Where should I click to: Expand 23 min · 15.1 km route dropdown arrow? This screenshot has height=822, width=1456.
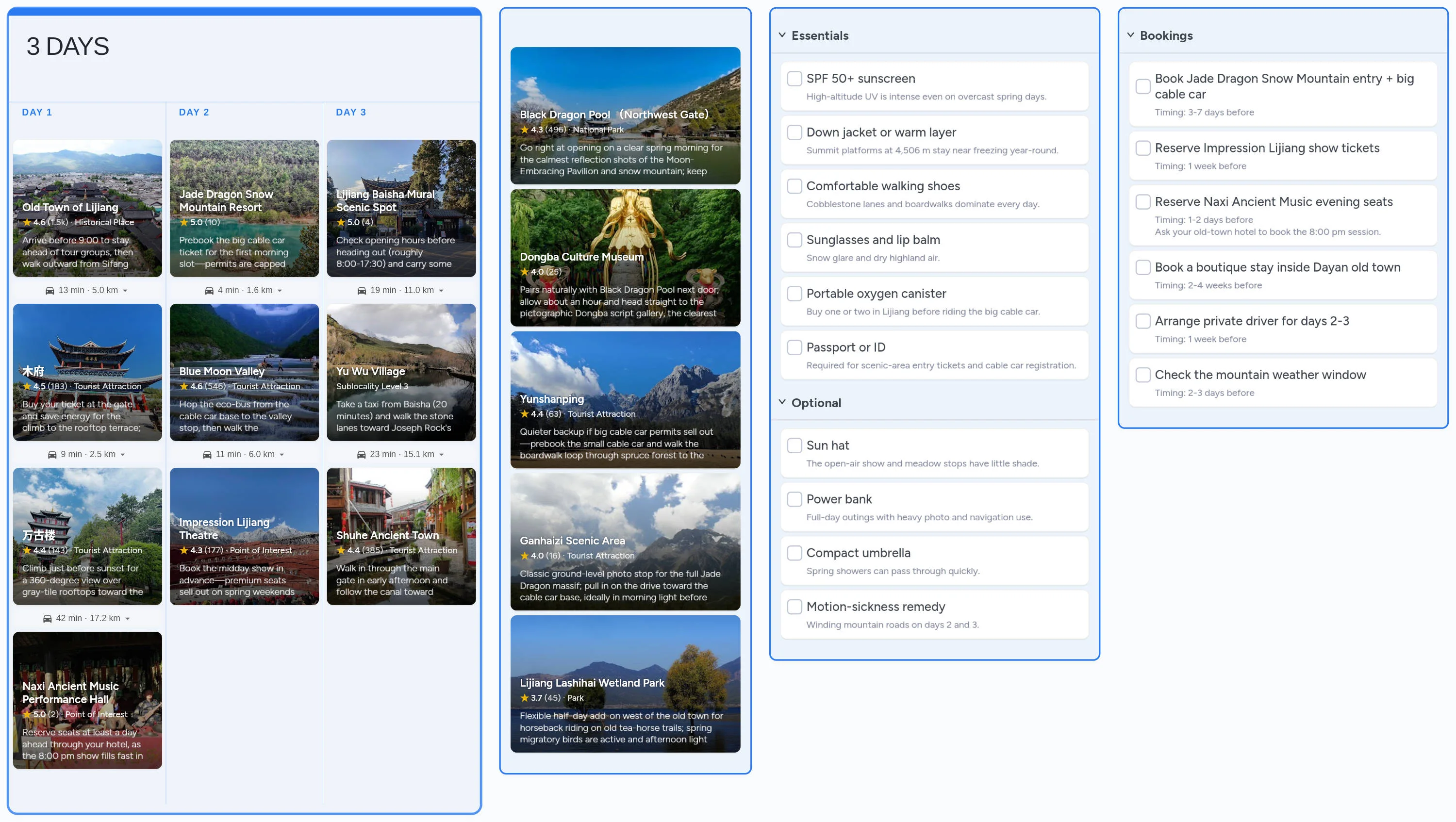tap(441, 455)
